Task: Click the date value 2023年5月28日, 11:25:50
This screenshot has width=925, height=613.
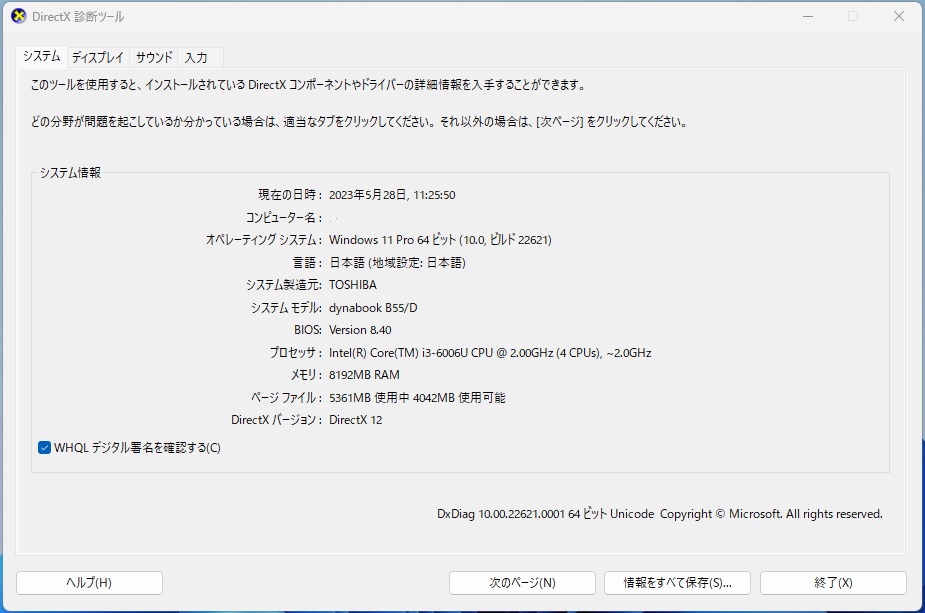Action: pyautogui.click(x=392, y=195)
